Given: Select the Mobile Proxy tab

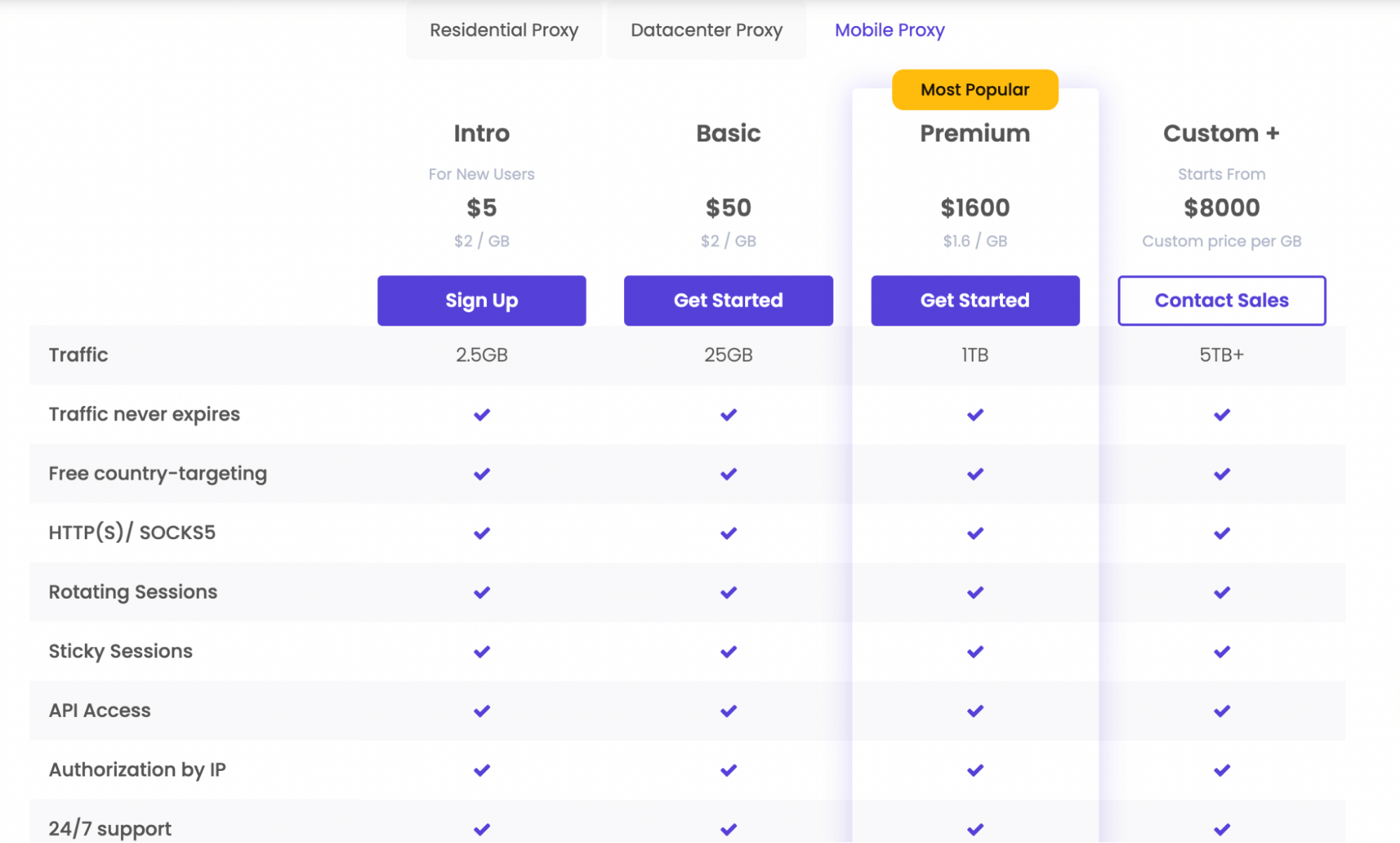Looking at the screenshot, I should [x=889, y=30].
